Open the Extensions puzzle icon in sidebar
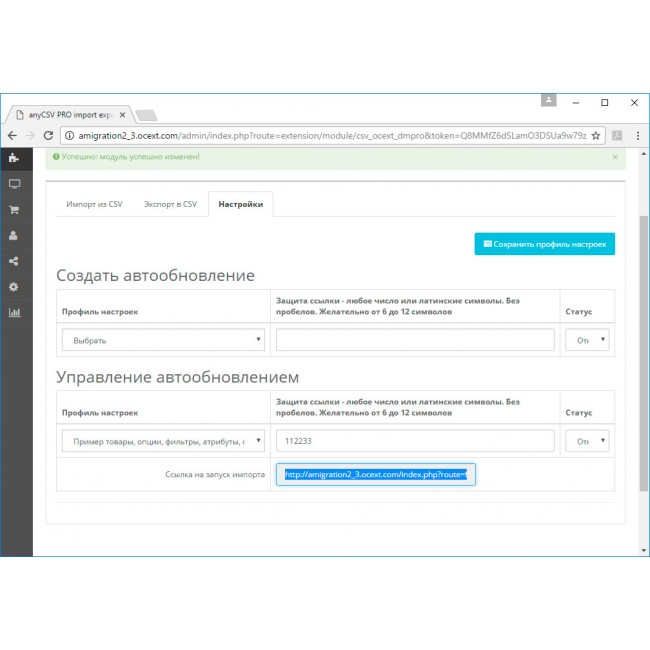 (x=14, y=158)
